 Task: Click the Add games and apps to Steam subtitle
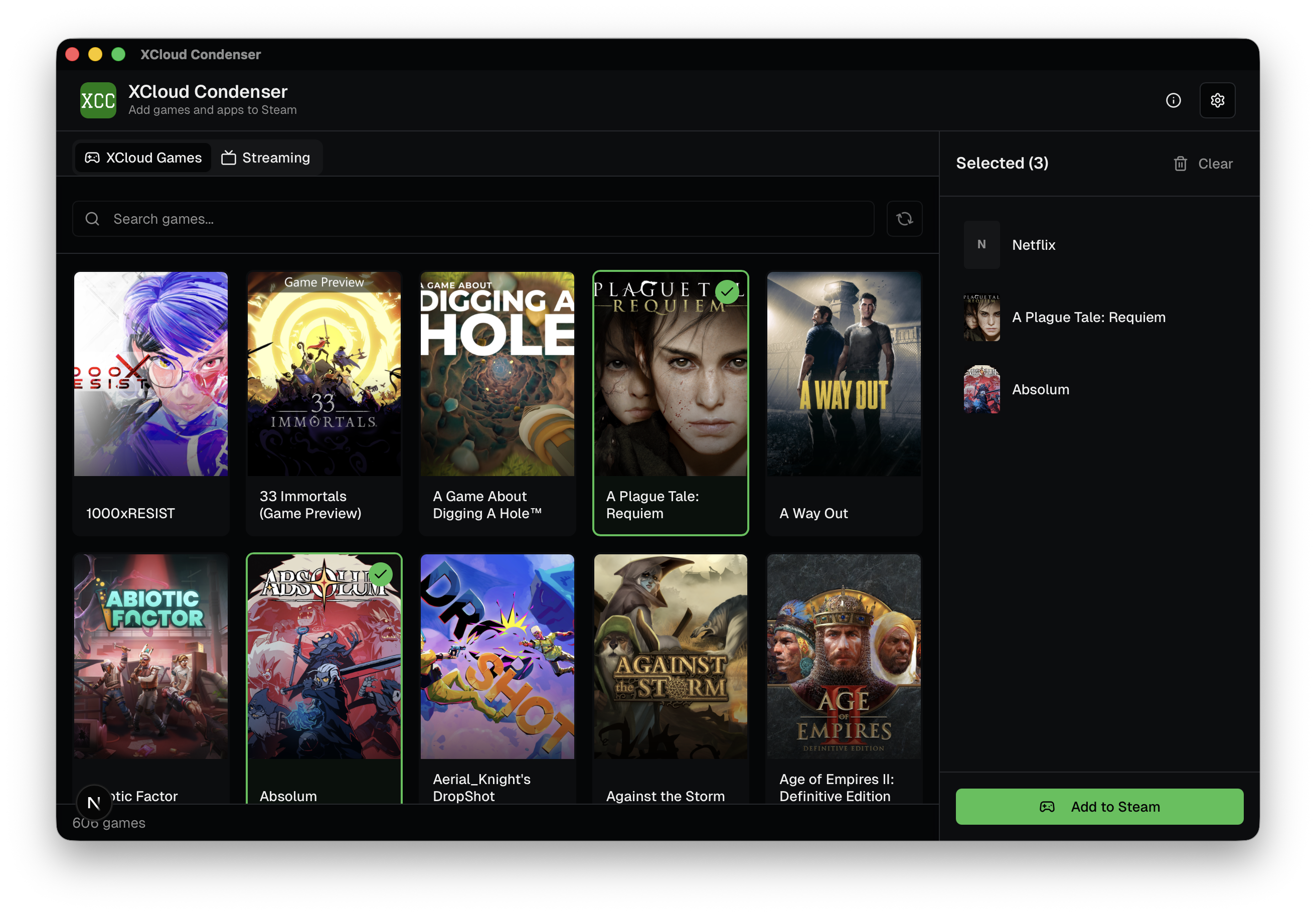213,110
